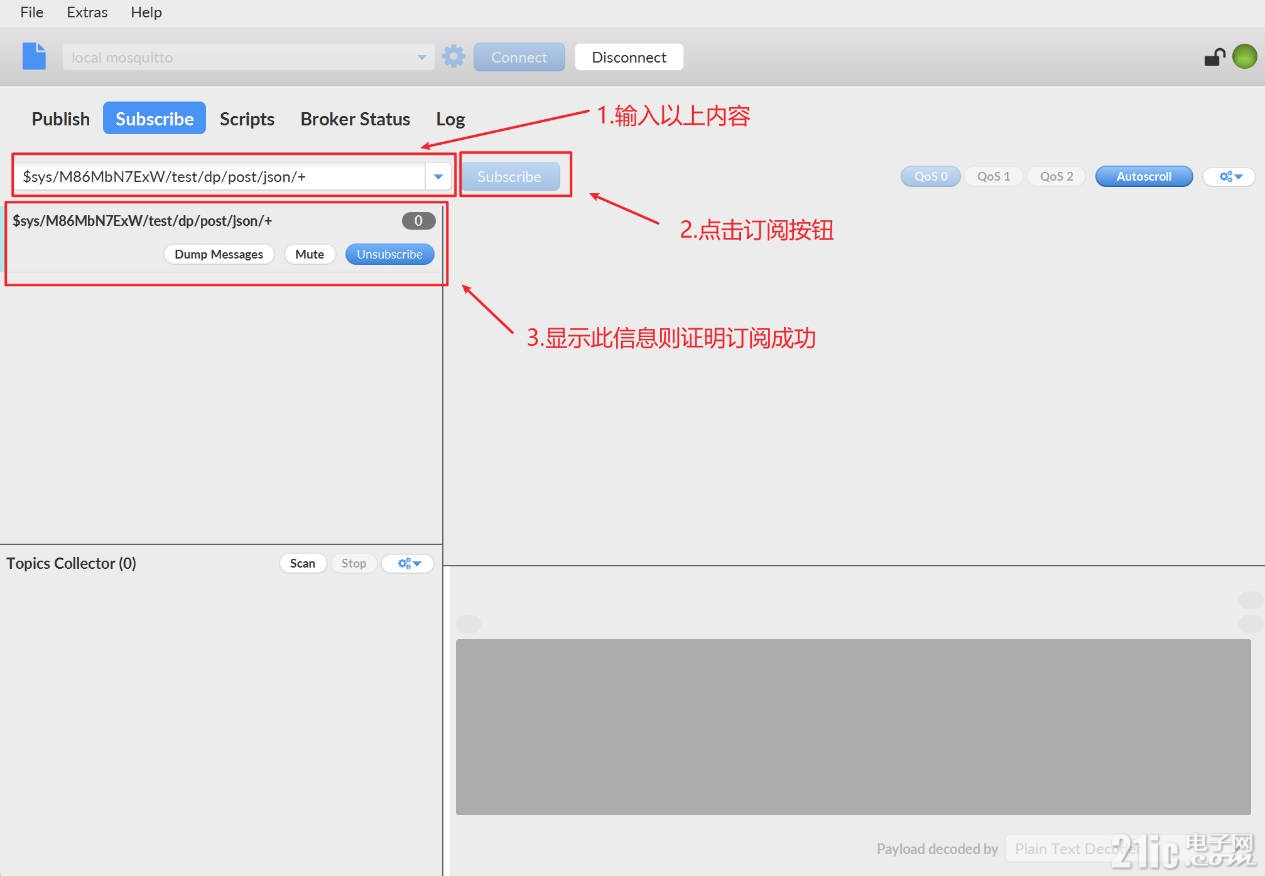Click the unlock padlock icon
The image size is (1265, 876).
pyautogui.click(x=1214, y=57)
